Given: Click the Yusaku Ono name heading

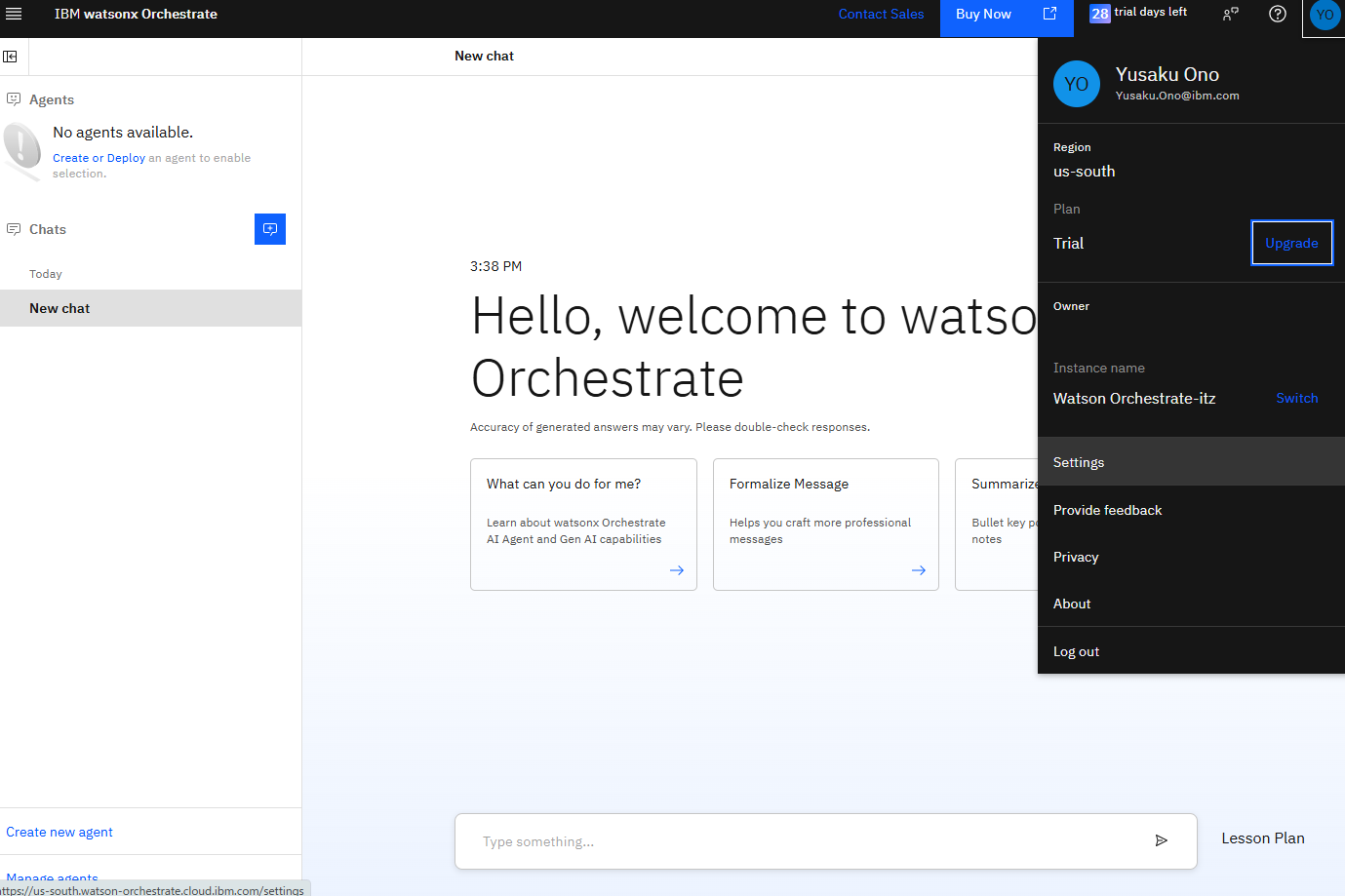Looking at the screenshot, I should (x=1167, y=74).
